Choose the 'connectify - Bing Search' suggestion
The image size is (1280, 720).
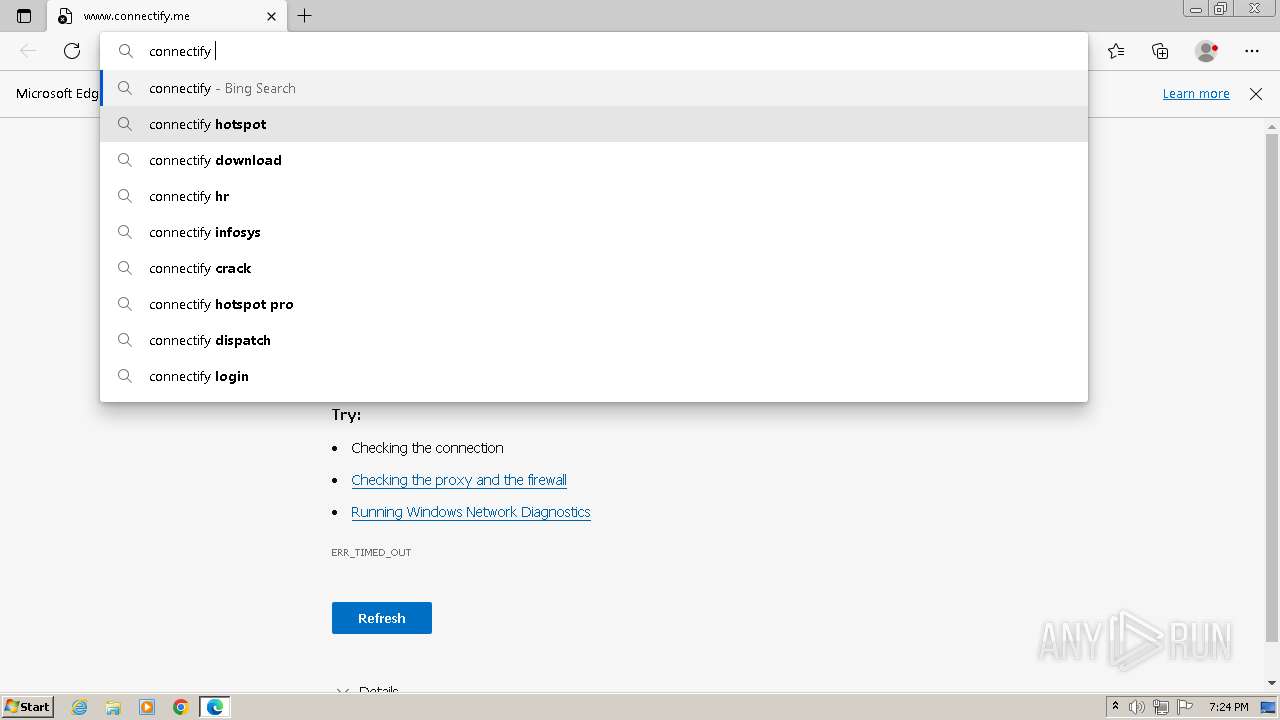coord(594,88)
